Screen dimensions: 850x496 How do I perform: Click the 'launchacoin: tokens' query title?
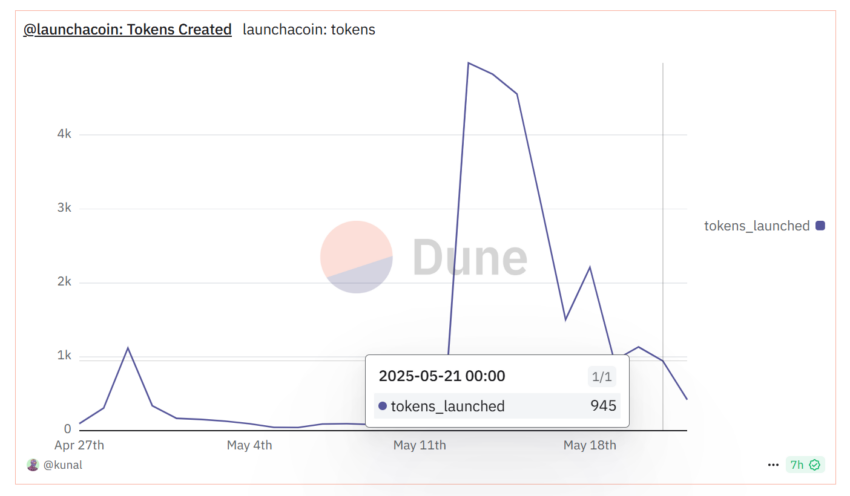tap(309, 30)
